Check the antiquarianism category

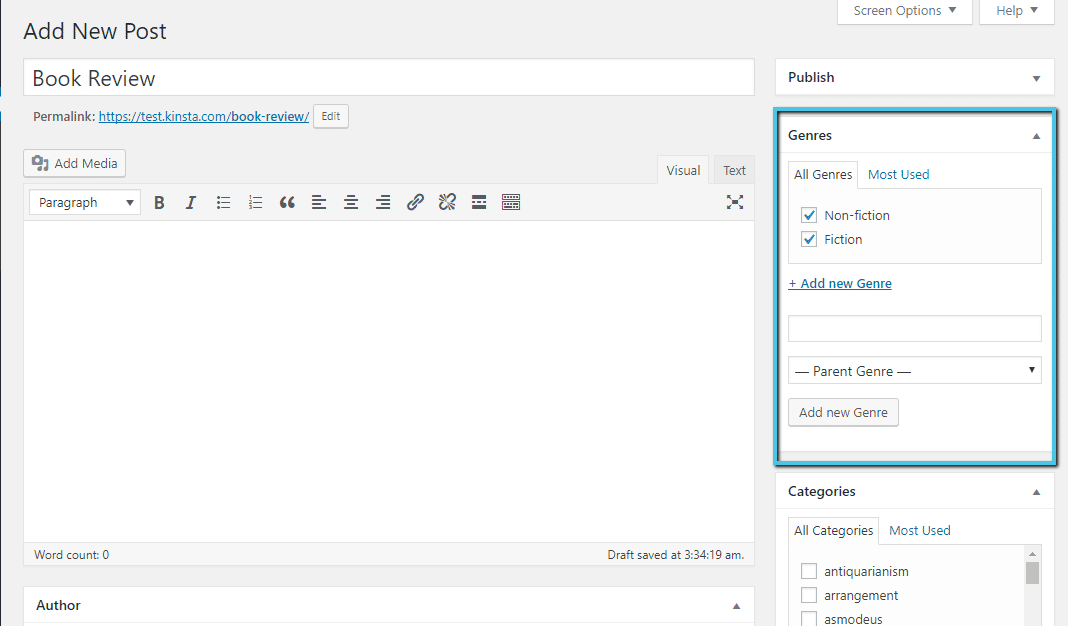(x=809, y=570)
